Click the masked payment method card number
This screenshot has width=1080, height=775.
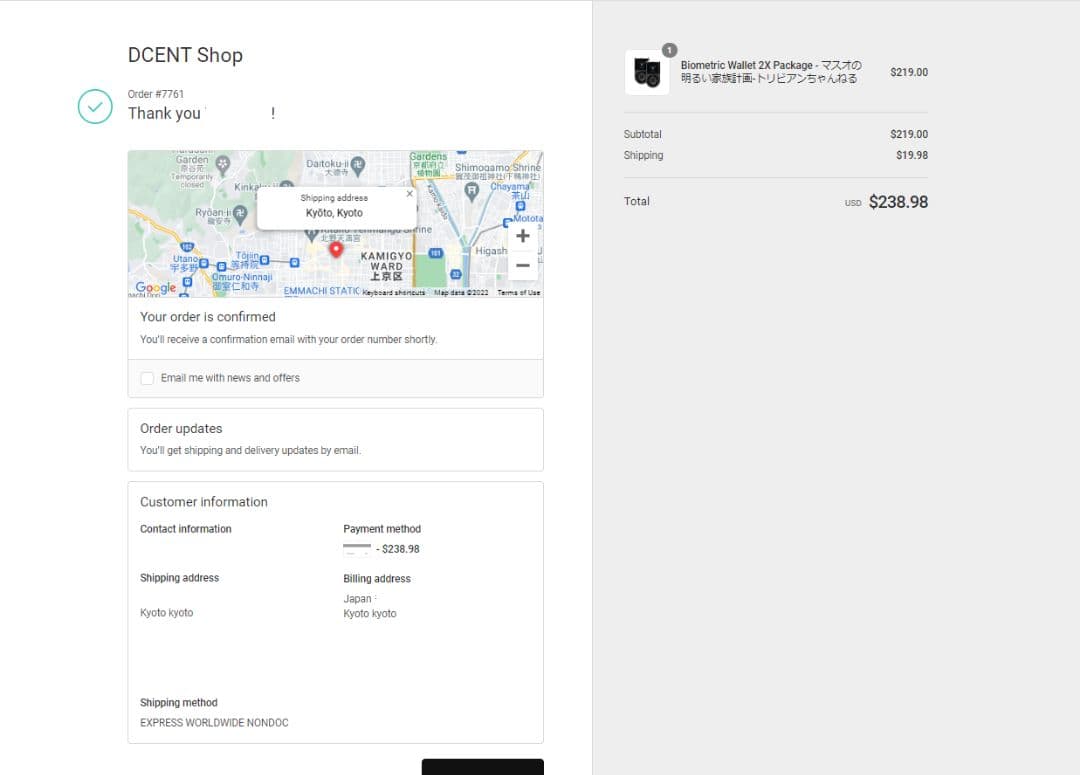[358, 549]
